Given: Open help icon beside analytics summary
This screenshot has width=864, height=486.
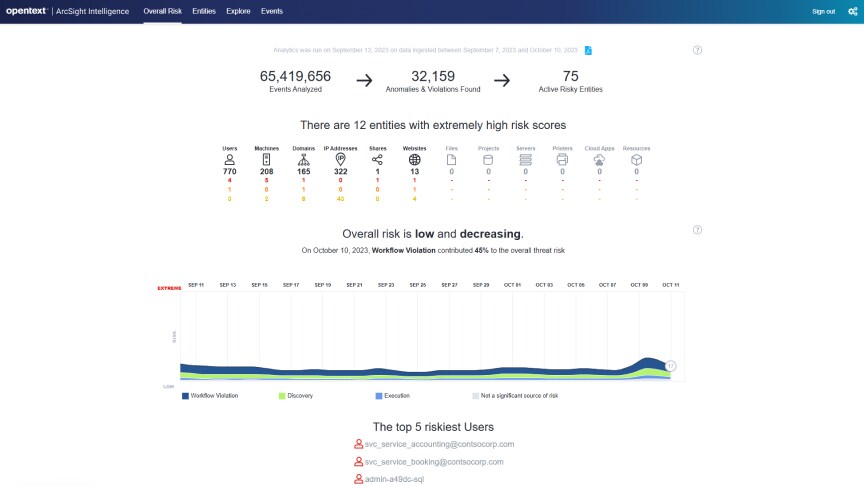Looking at the screenshot, I should [x=697, y=50].
